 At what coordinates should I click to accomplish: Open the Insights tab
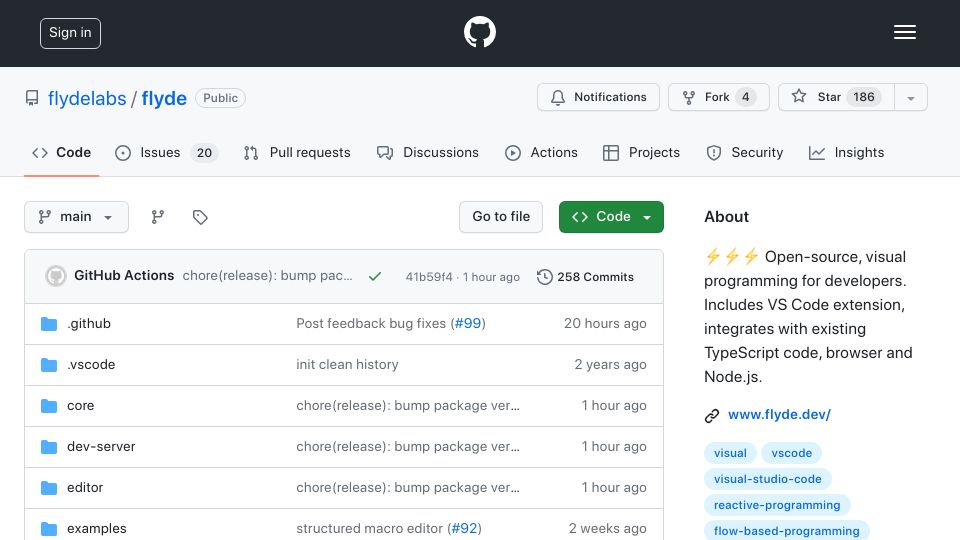846,152
